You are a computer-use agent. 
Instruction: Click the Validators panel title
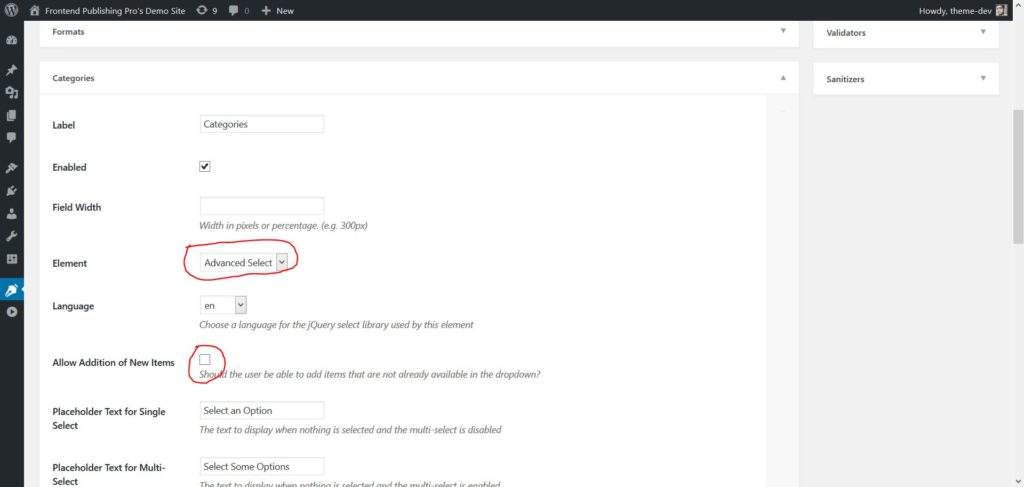point(846,32)
